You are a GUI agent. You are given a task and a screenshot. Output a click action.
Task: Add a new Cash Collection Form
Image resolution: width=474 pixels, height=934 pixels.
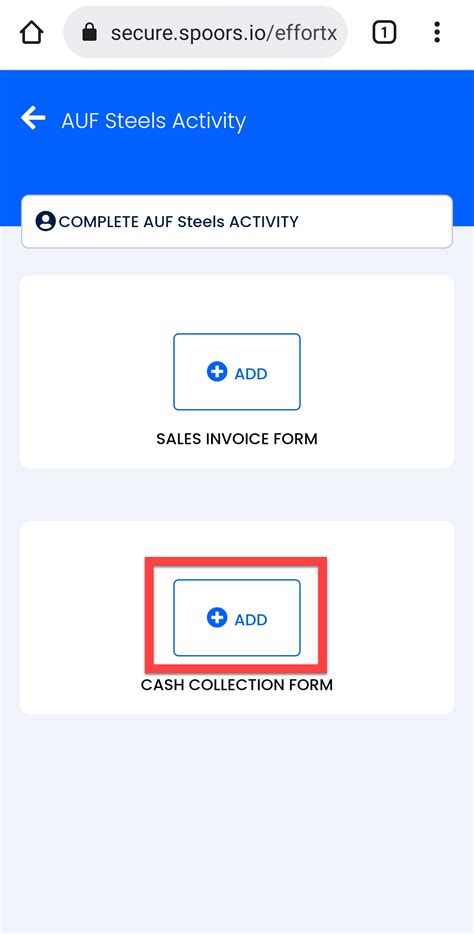tap(237, 618)
